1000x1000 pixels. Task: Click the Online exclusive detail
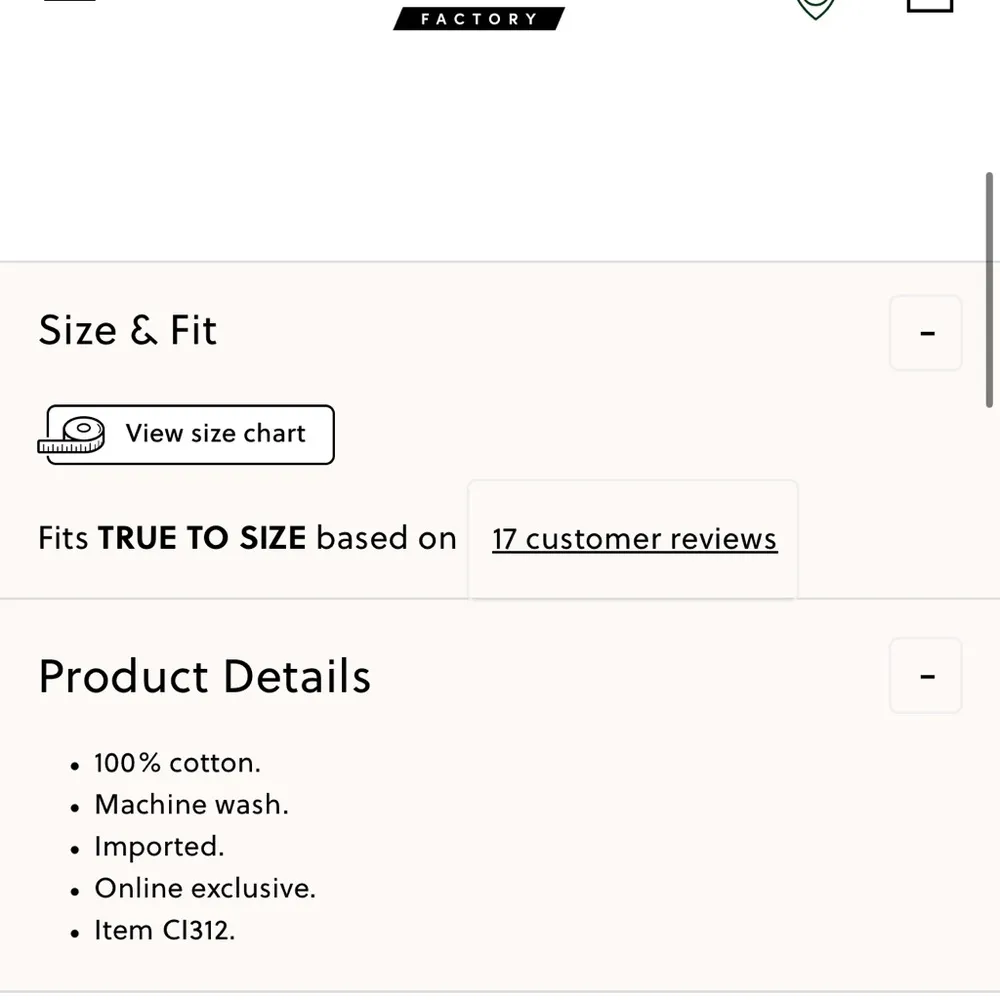click(205, 889)
